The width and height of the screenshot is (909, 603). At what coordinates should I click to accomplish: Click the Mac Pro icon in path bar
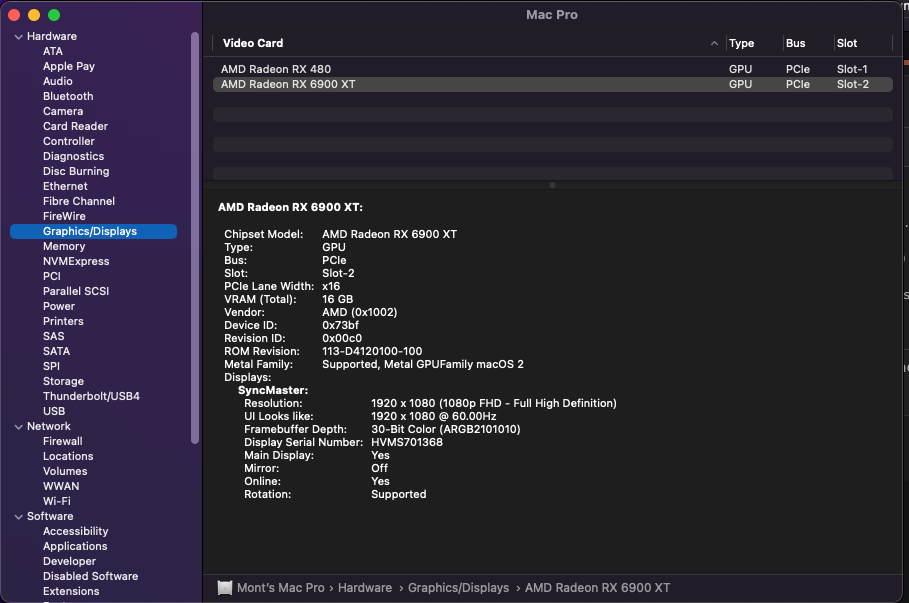(225, 588)
